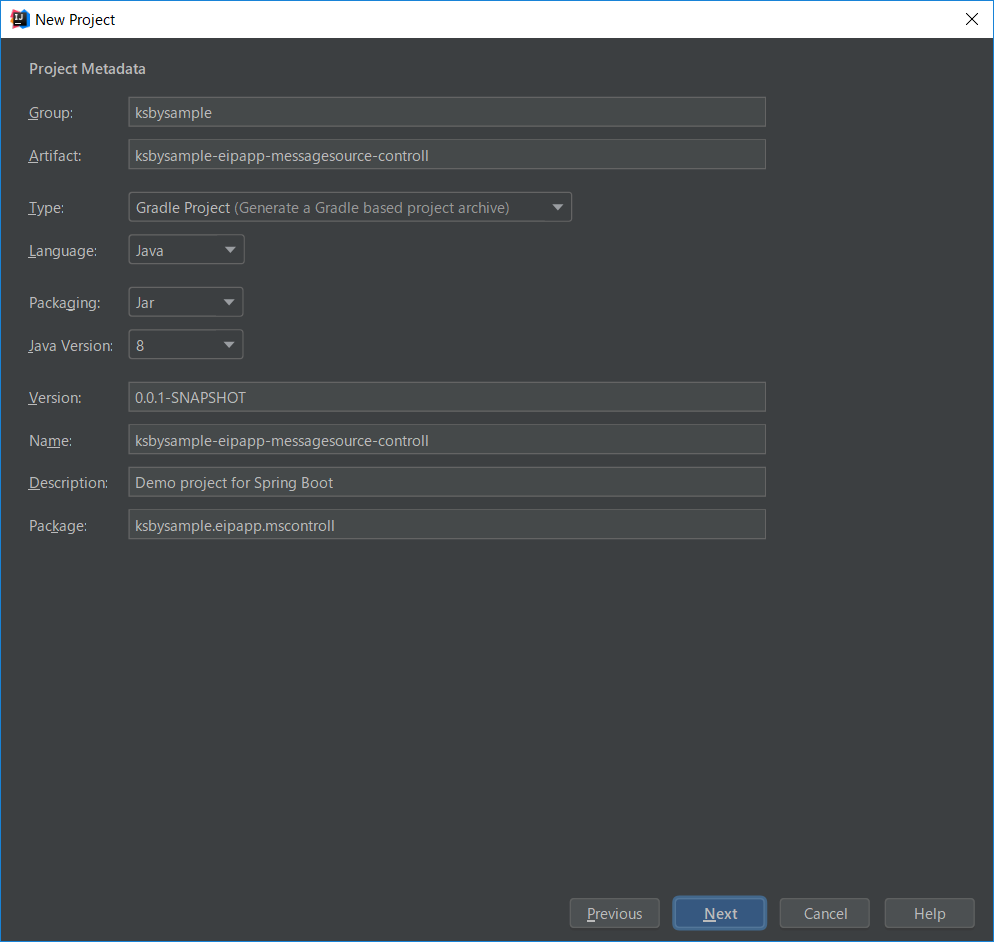Go back with the Previous button

click(614, 913)
